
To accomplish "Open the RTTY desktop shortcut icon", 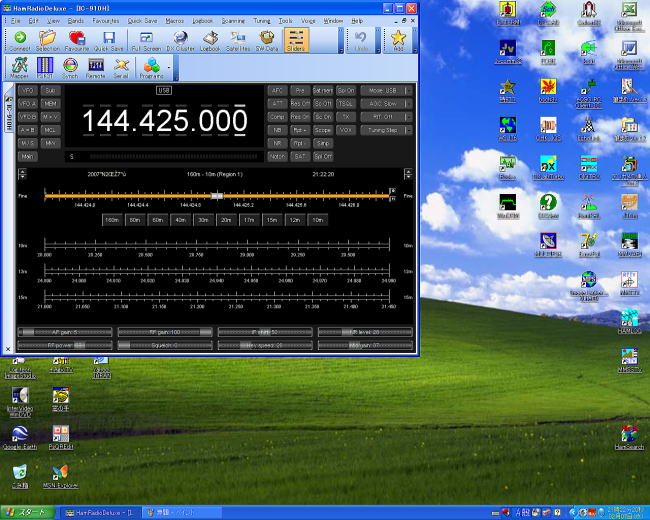I will (x=629, y=283).
